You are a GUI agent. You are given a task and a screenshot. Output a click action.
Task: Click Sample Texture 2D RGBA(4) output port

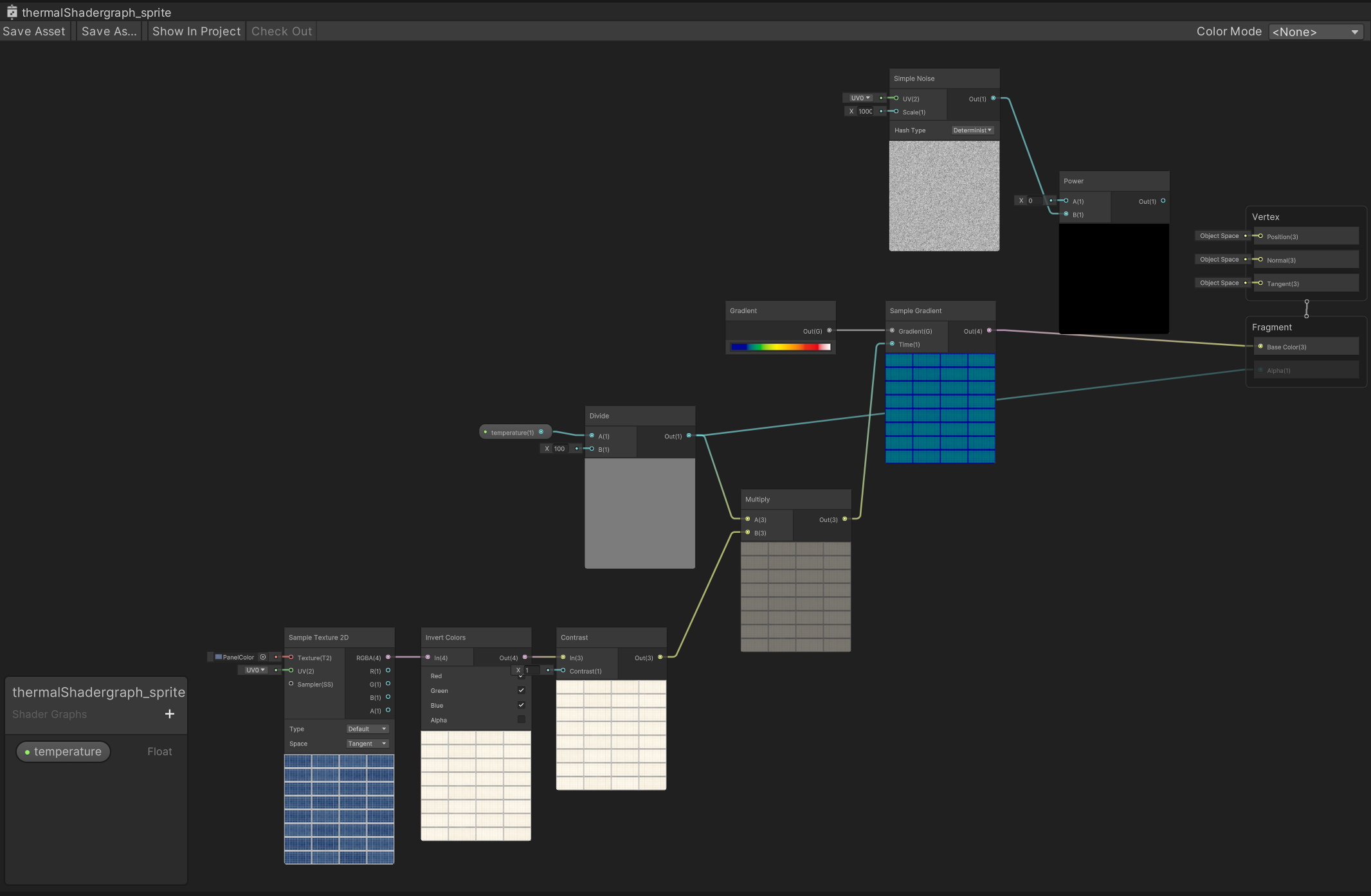pyautogui.click(x=388, y=657)
